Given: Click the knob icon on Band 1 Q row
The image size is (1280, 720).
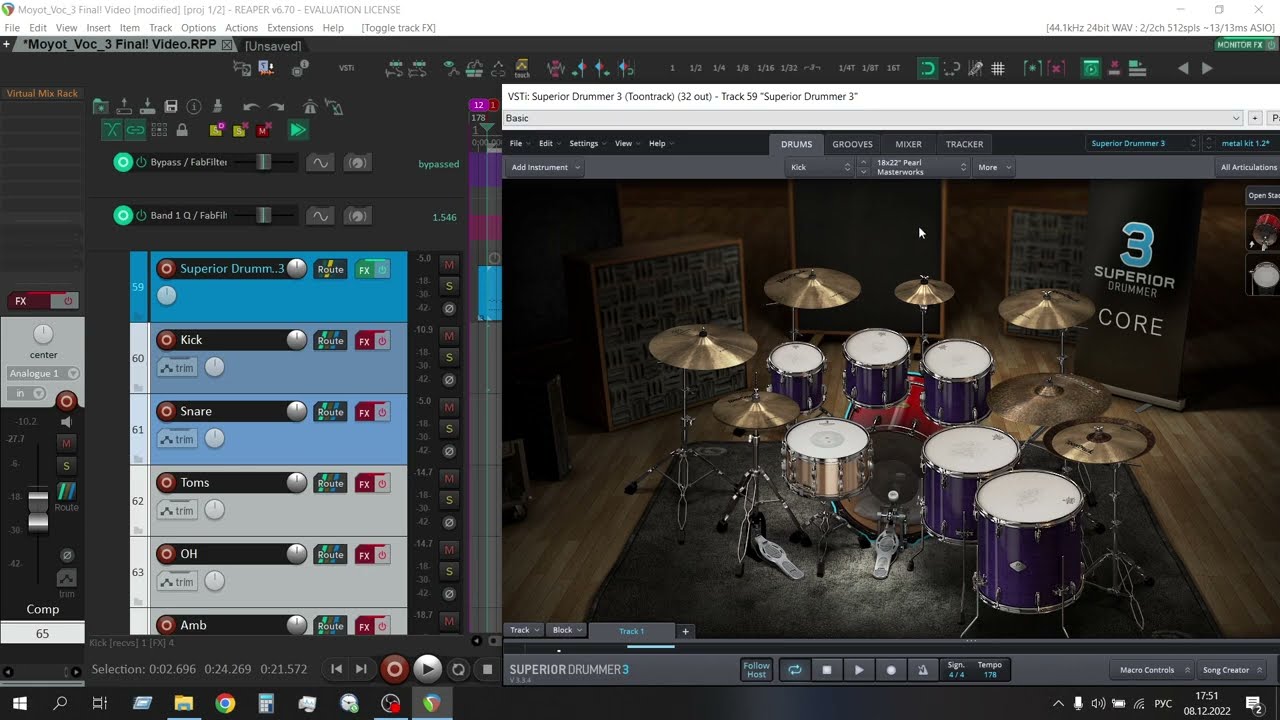Looking at the screenshot, I should pyautogui.click(x=357, y=216).
